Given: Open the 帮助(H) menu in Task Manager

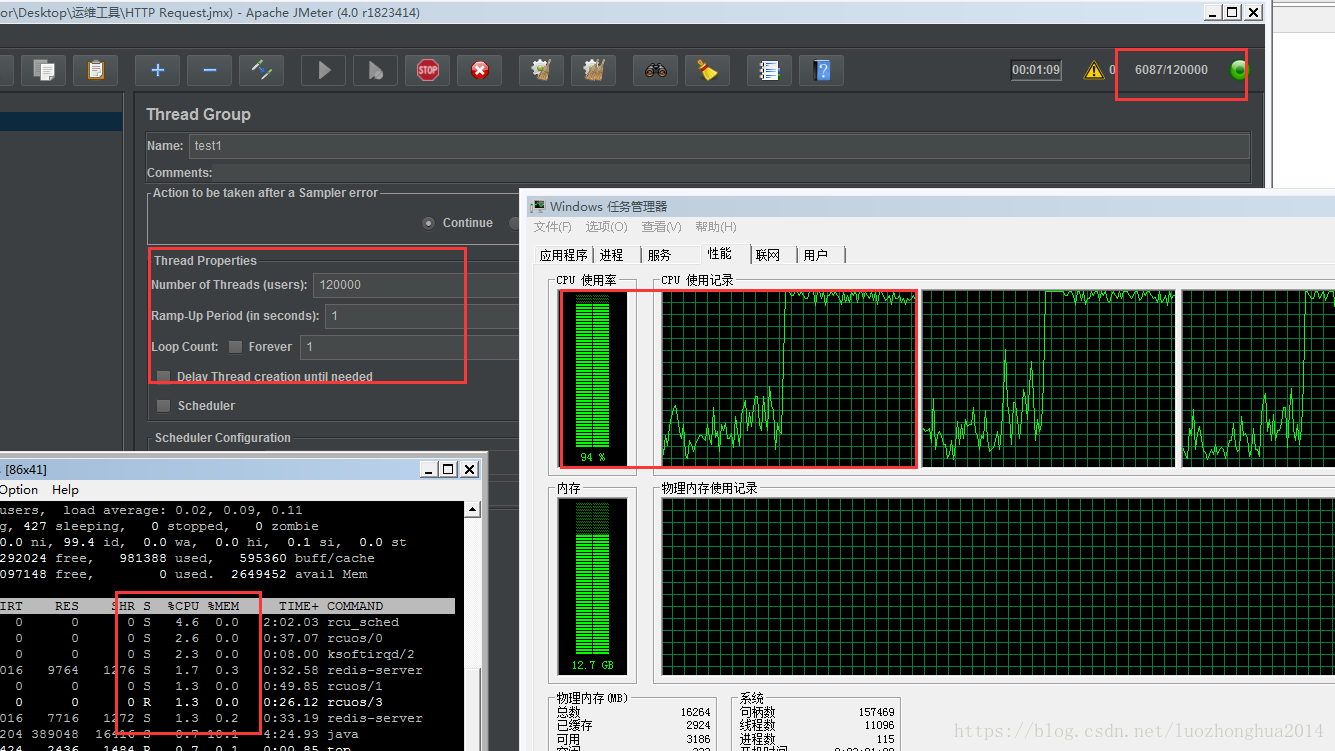Looking at the screenshot, I should coord(715,227).
